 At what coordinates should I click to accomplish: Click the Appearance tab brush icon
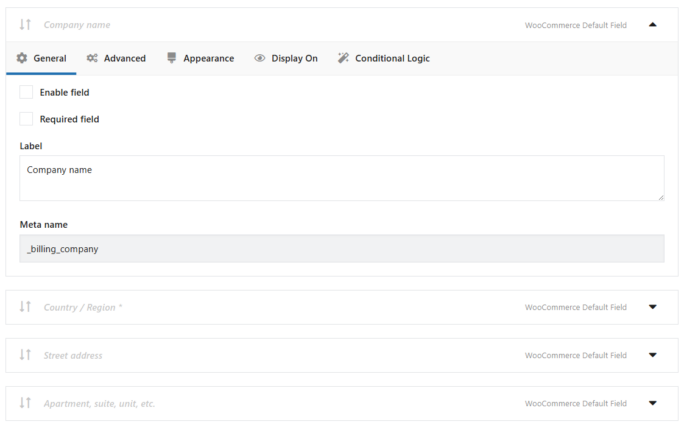(172, 58)
